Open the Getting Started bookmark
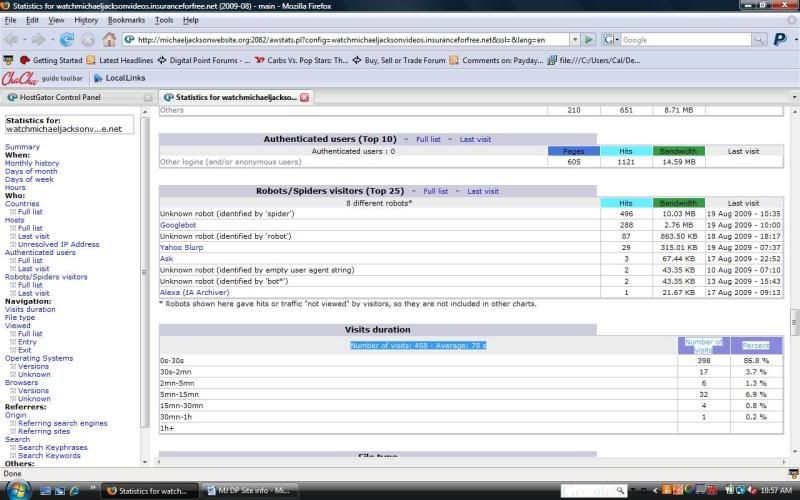The width and height of the screenshot is (800, 500). 51,60
